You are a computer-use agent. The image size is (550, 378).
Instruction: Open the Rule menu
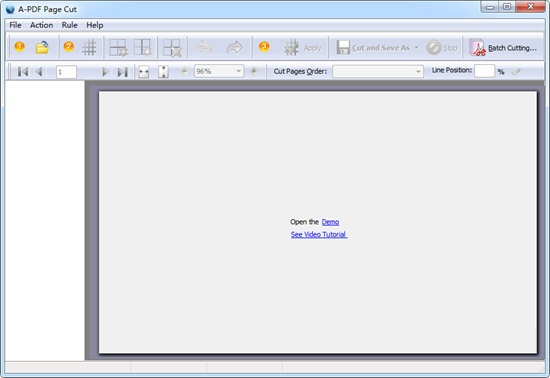click(x=69, y=25)
